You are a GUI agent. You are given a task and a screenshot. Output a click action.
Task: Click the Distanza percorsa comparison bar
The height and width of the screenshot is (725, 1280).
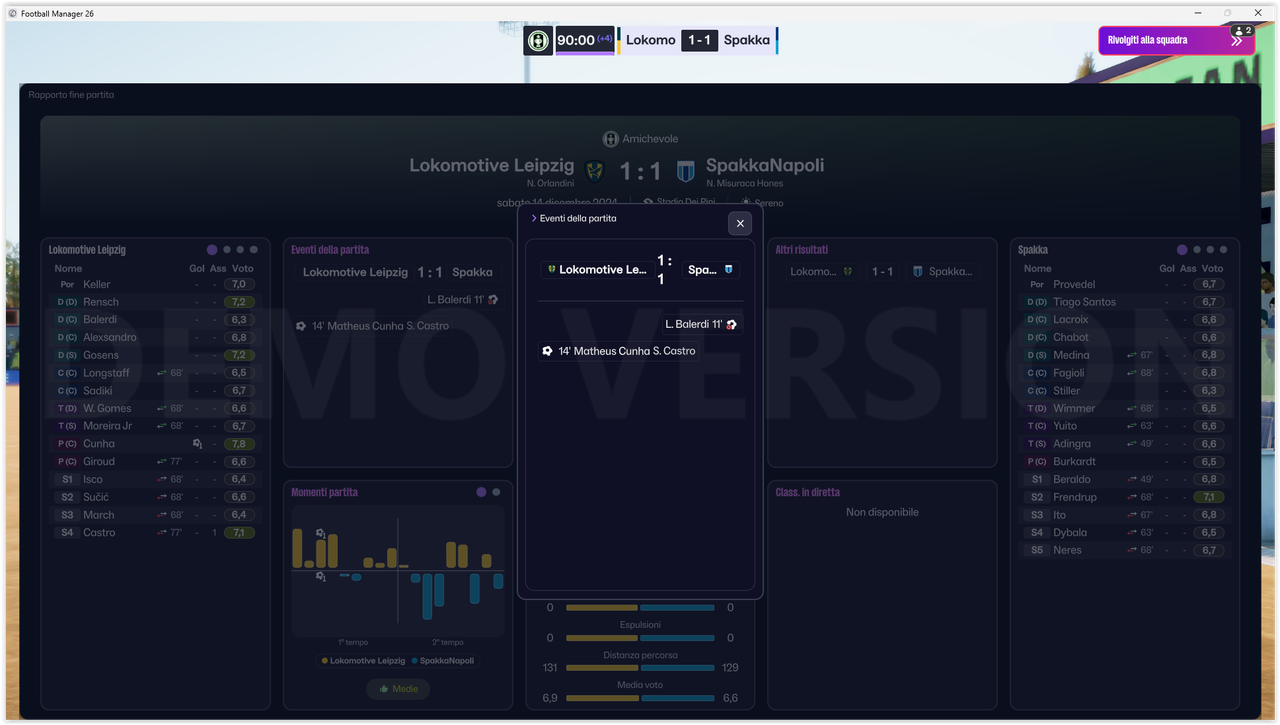pyautogui.click(x=640, y=668)
